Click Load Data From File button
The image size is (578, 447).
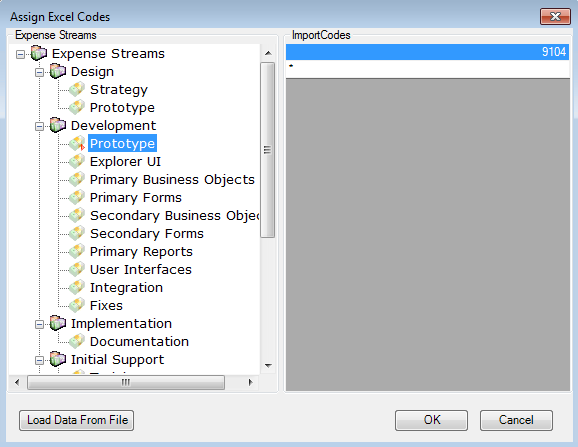pyautogui.click(x=76, y=420)
